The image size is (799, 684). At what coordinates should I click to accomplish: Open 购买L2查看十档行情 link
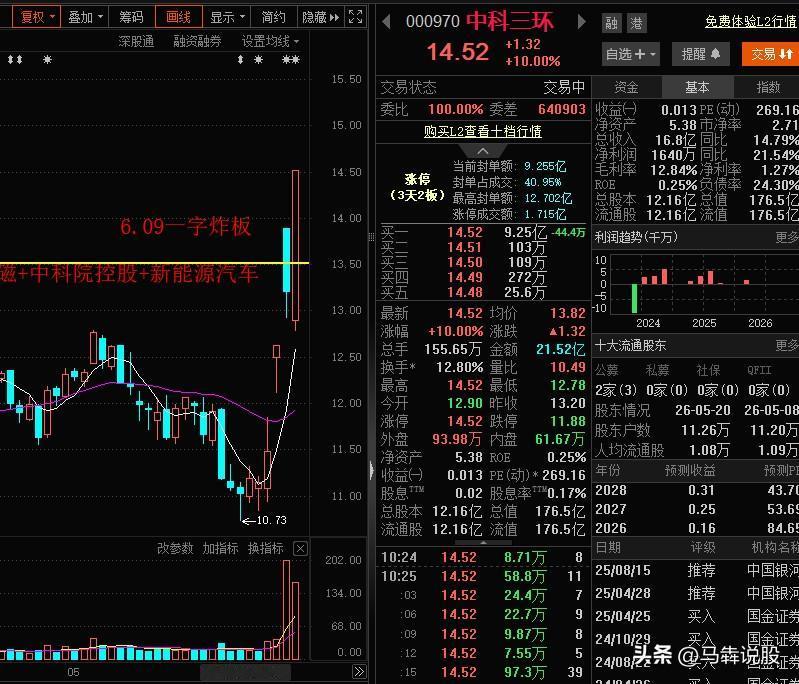point(483,131)
